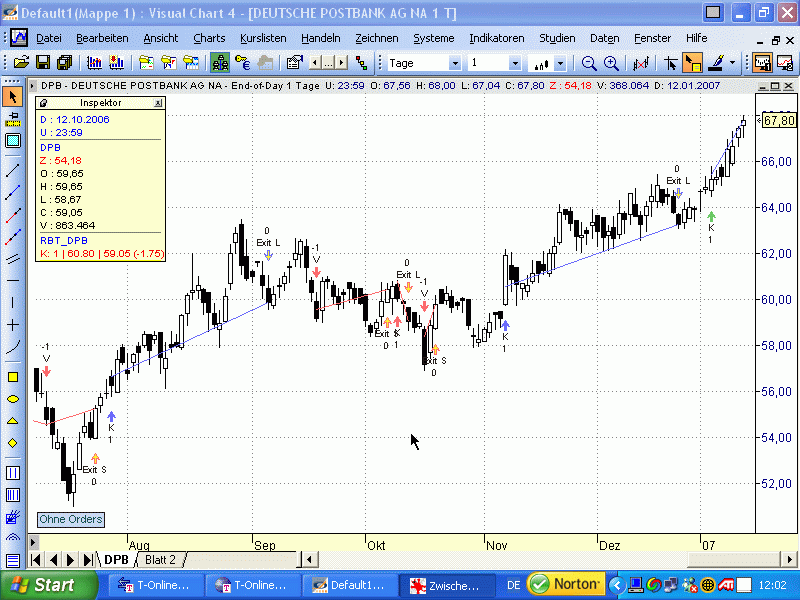Close the Inspektor panel
This screenshot has width=800, height=600.
pos(158,103)
